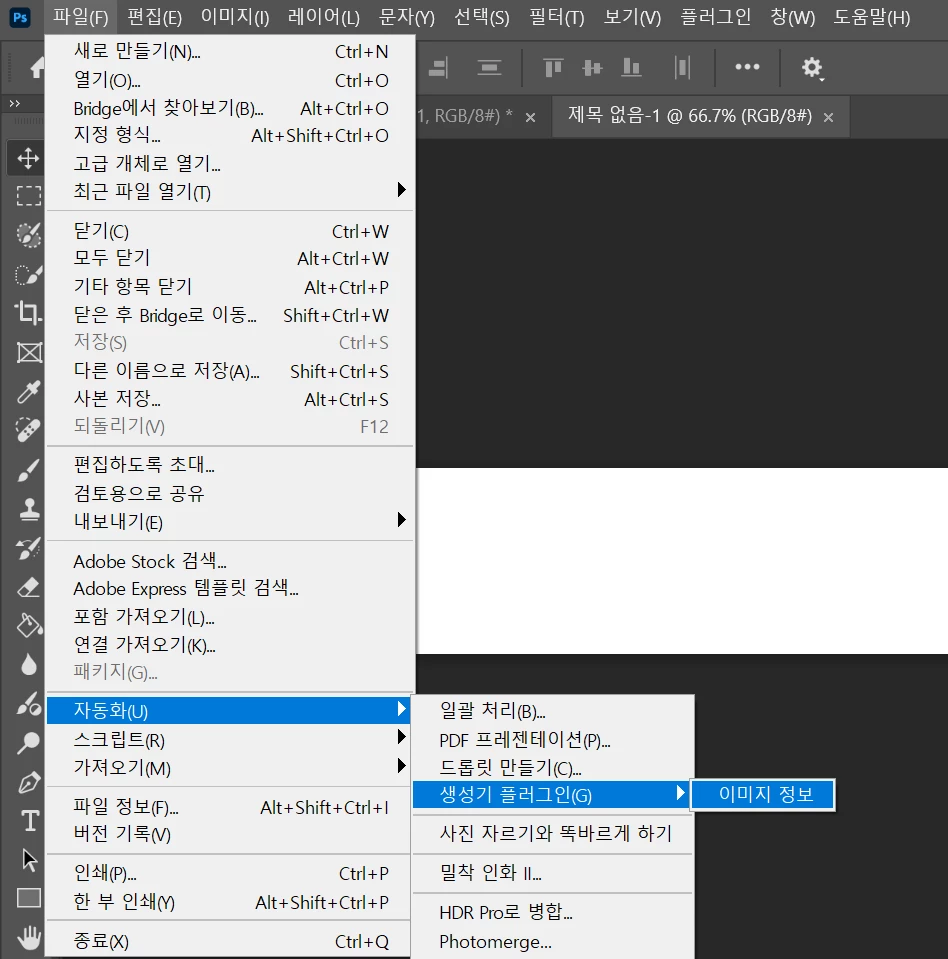948x959 pixels.
Task: Switch to 제목 없음-1 document tab
Action: pyautogui.click(x=690, y=116)
